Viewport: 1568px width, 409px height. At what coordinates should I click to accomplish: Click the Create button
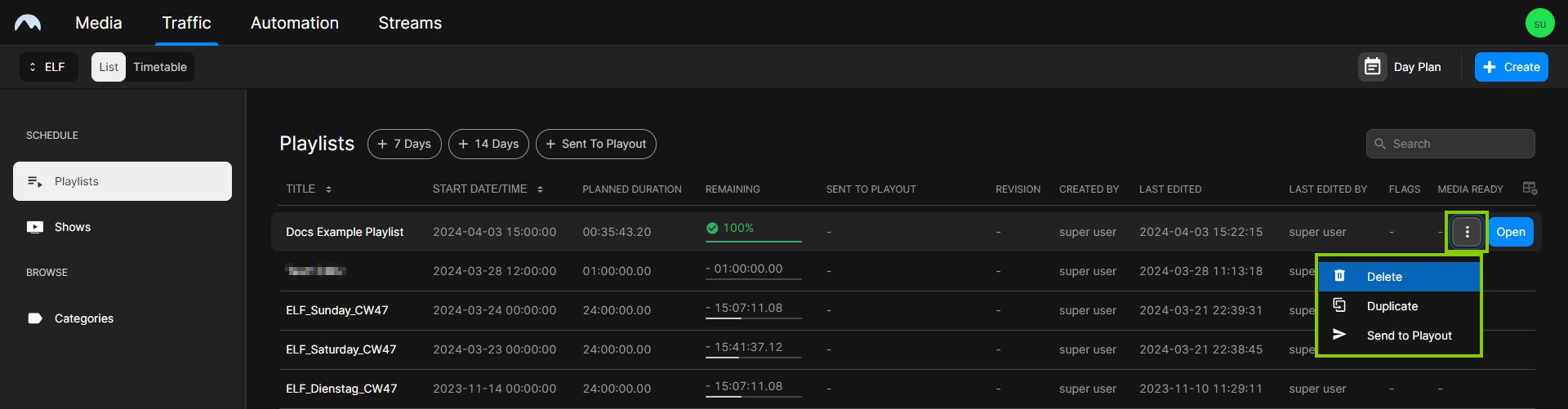(x=1511, y=67)
